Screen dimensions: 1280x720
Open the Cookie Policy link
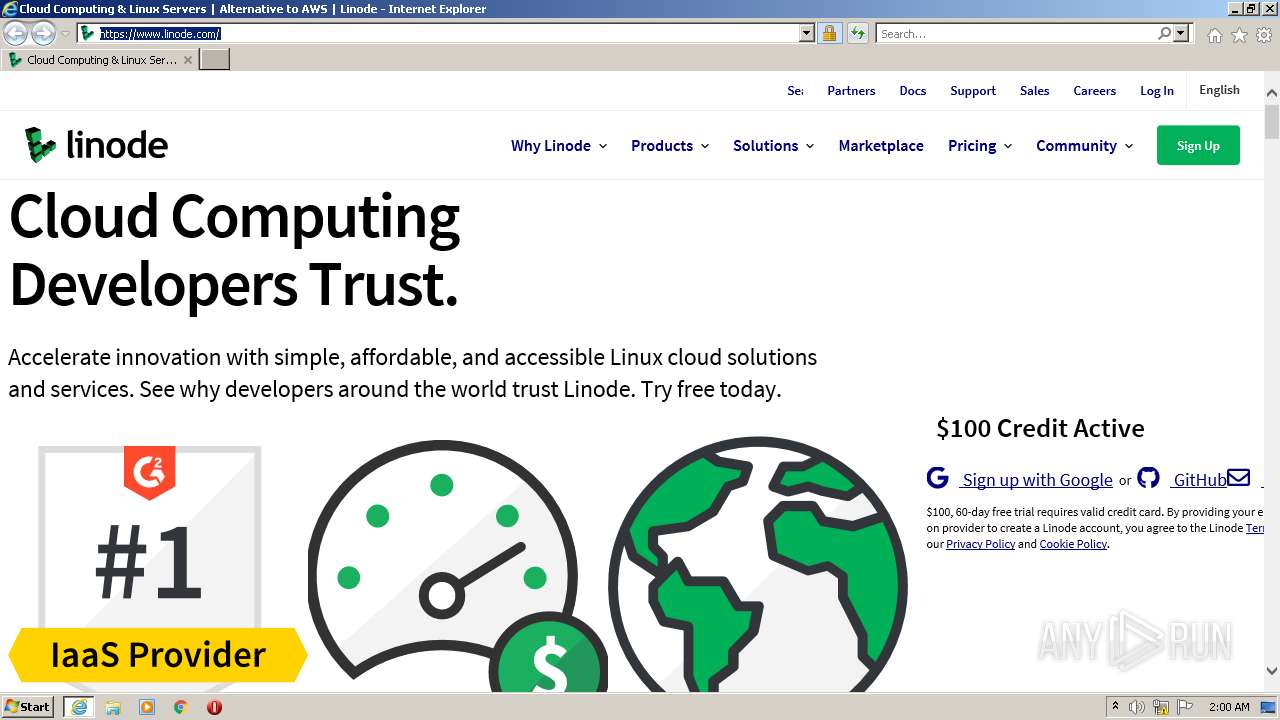(1073, 544)
